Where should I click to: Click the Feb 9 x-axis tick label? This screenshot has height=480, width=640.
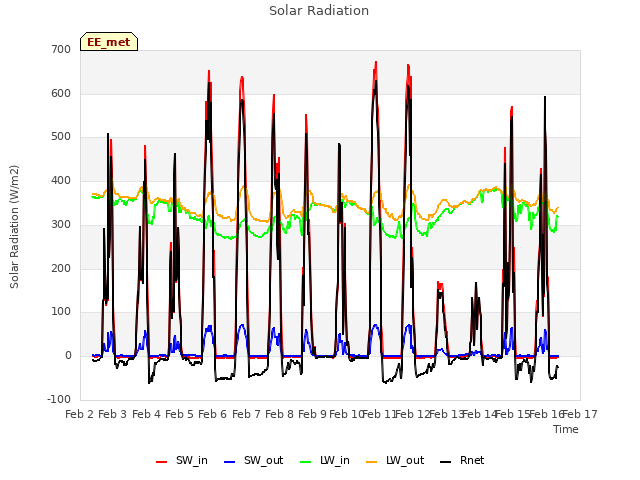(313, 414)
